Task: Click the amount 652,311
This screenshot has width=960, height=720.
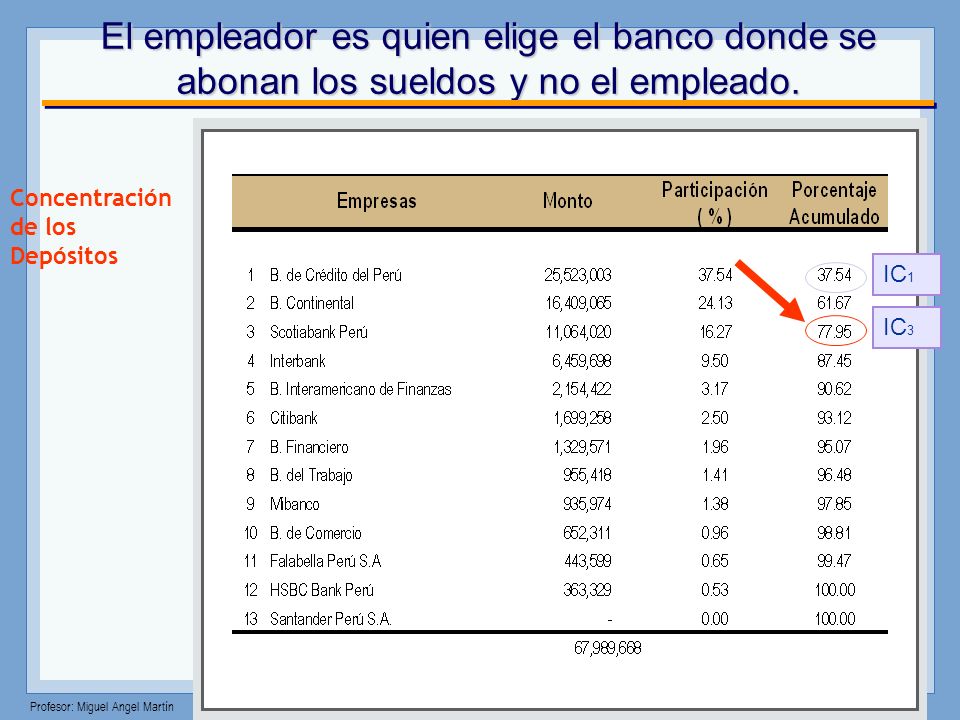Action: click(x=587, y=533)
